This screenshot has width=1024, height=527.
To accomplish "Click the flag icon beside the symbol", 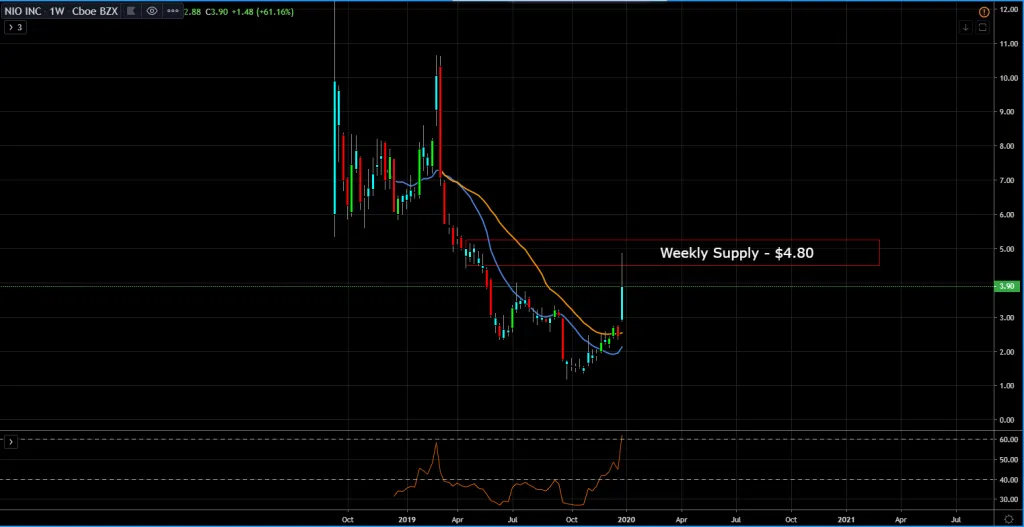I will click(131, 11).
